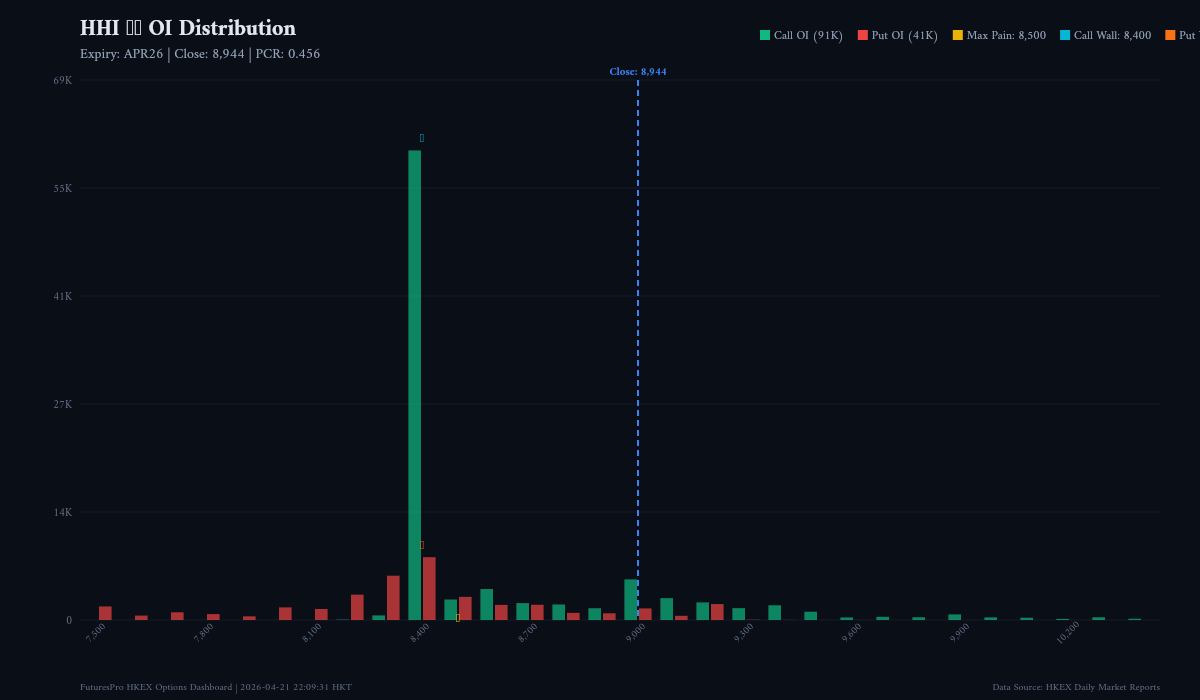Click the blue 'Close: 8,944' label

638,72
